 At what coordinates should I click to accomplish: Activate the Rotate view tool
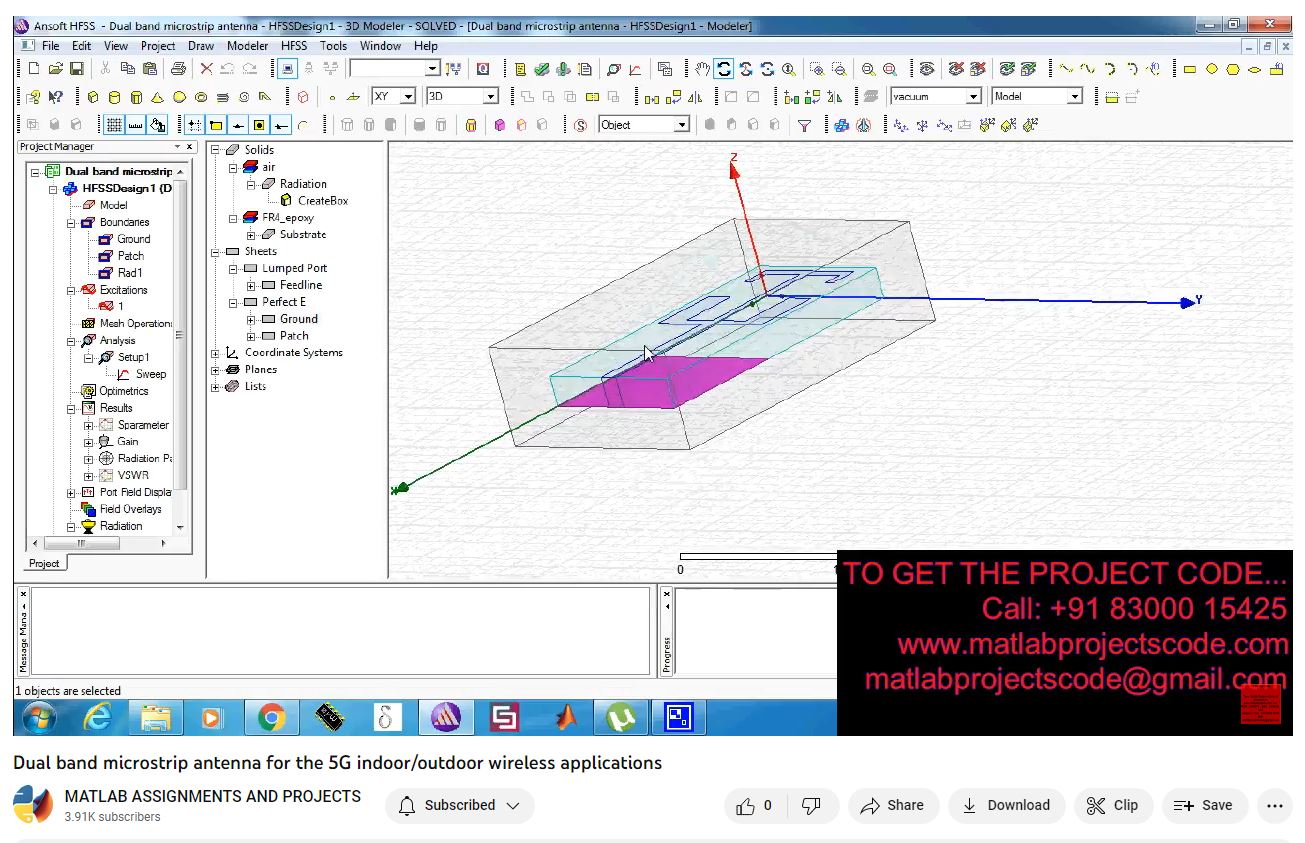tap(724, 69)
